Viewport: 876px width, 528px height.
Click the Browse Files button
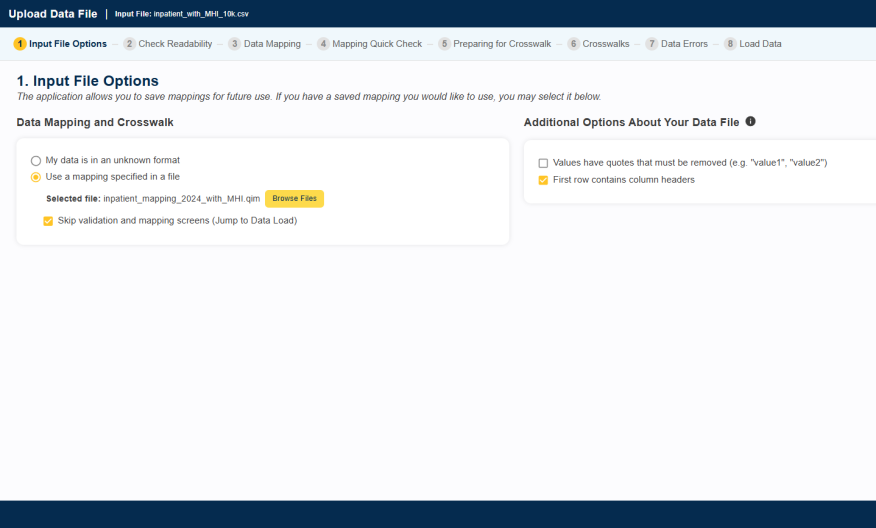pyautogui.click(x=294, y=199)
